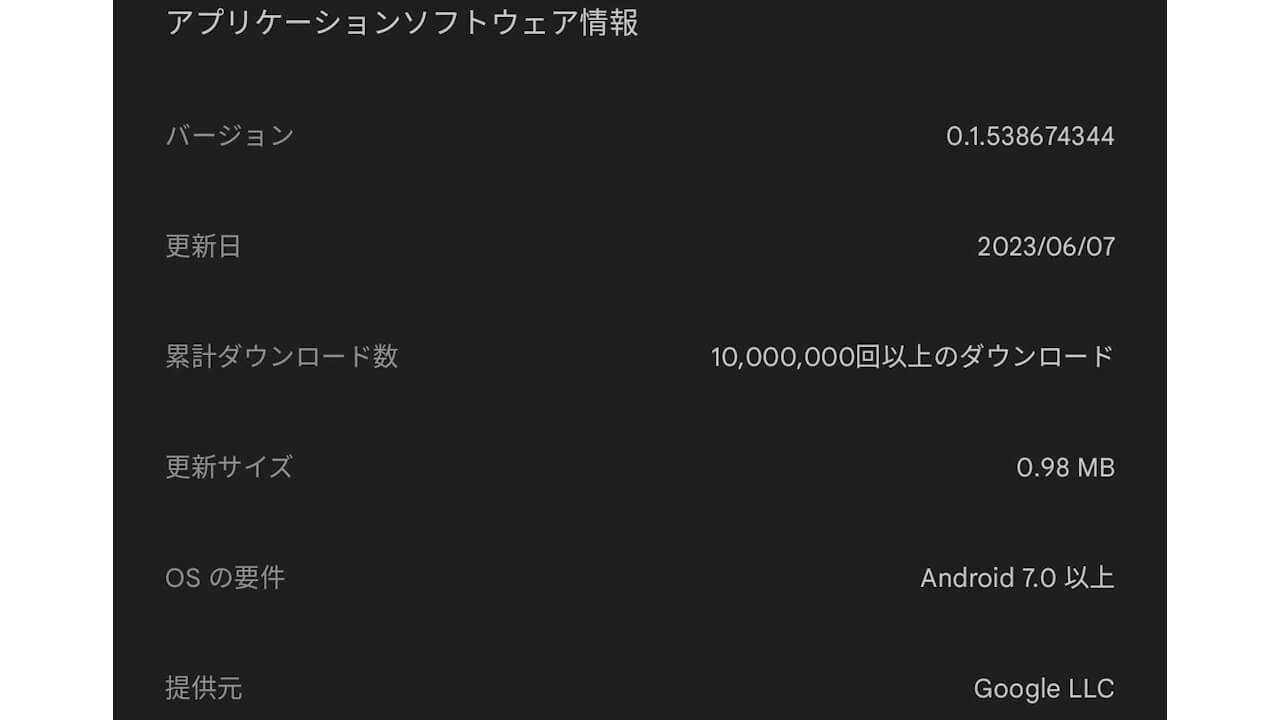Click the 10,000,000回以上のダウンロード value
This screenshot has height=720, width=1280.
(913, 357)
